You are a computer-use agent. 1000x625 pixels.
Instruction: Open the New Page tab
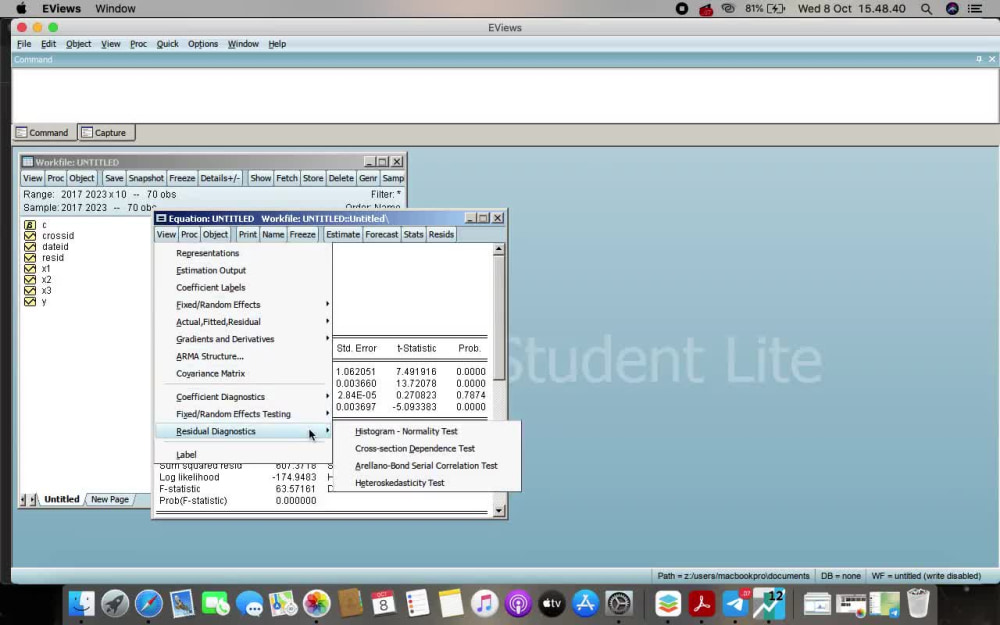pyautogui.click(x=110, y=499)
